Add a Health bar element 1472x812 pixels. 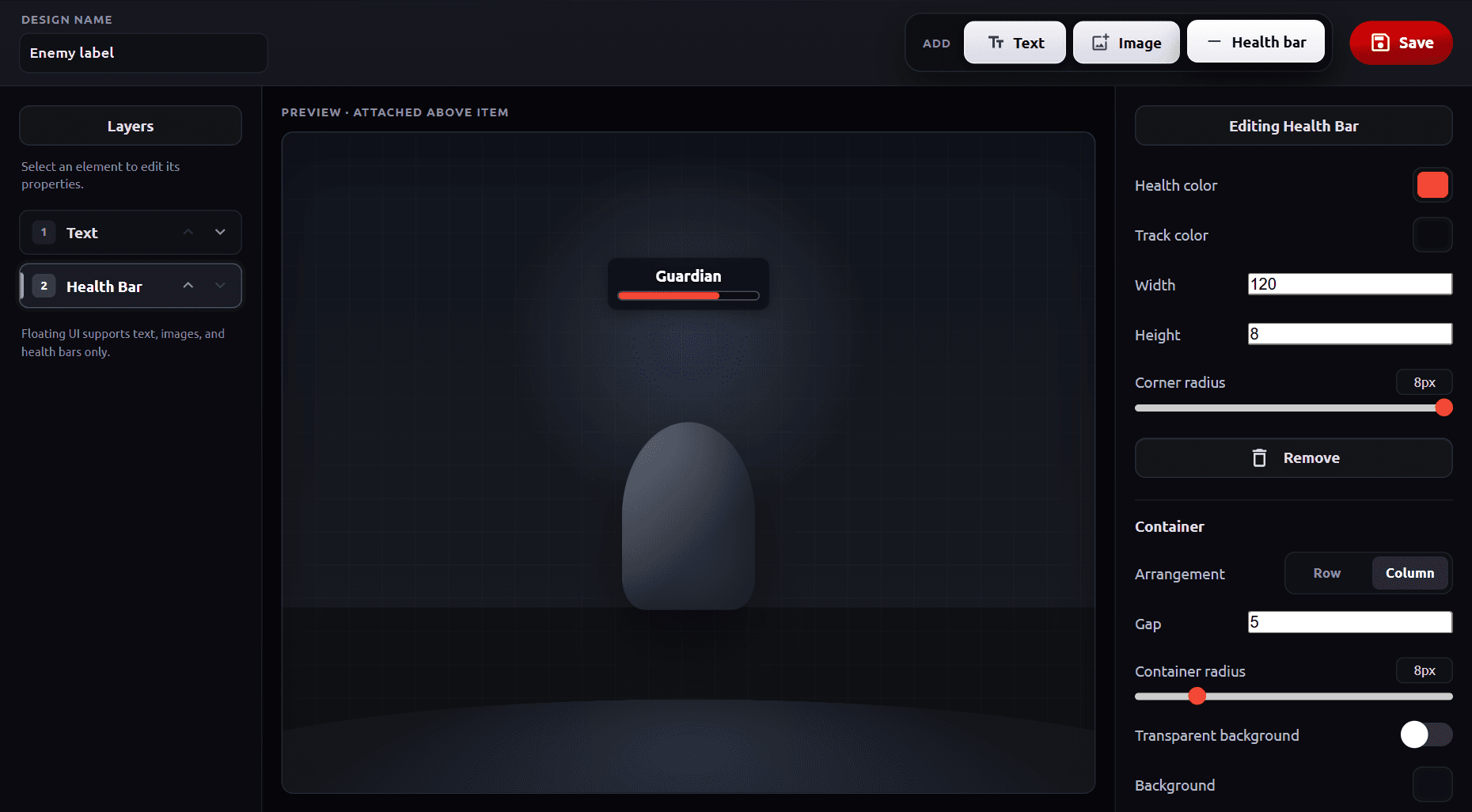click(x=1256, y=42)
